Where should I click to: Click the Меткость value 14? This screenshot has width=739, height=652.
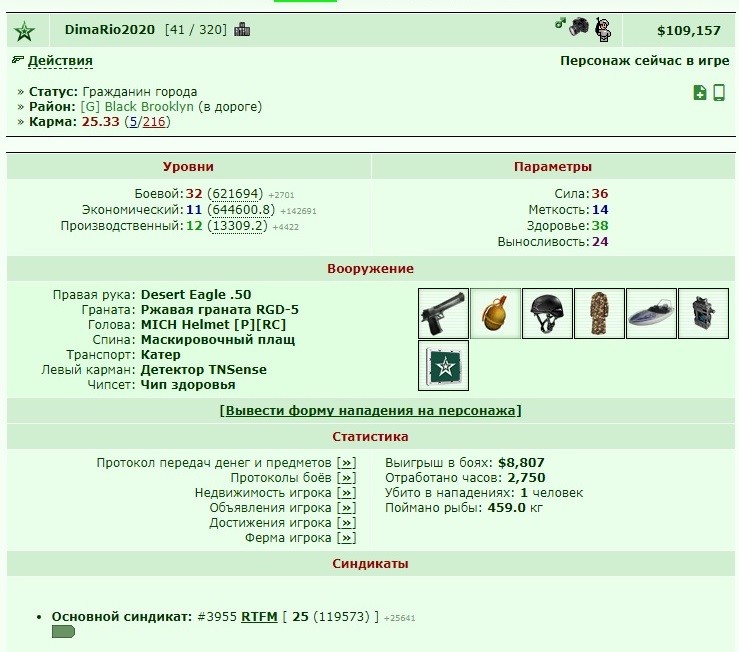(x=599, y=210)
